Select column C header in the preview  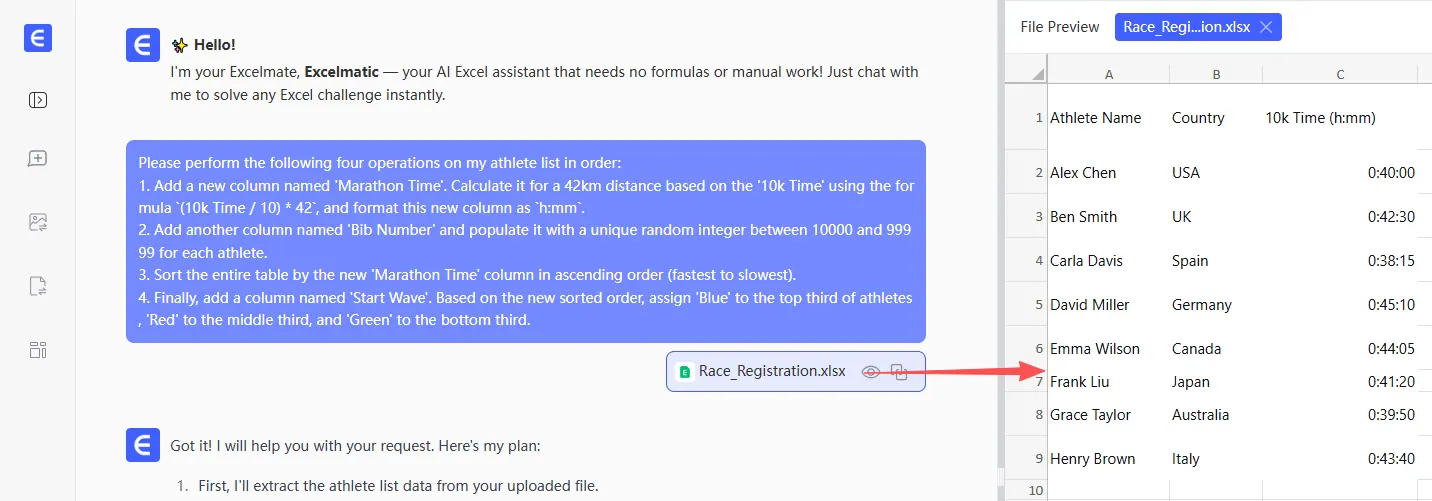tap(1340, 74)
